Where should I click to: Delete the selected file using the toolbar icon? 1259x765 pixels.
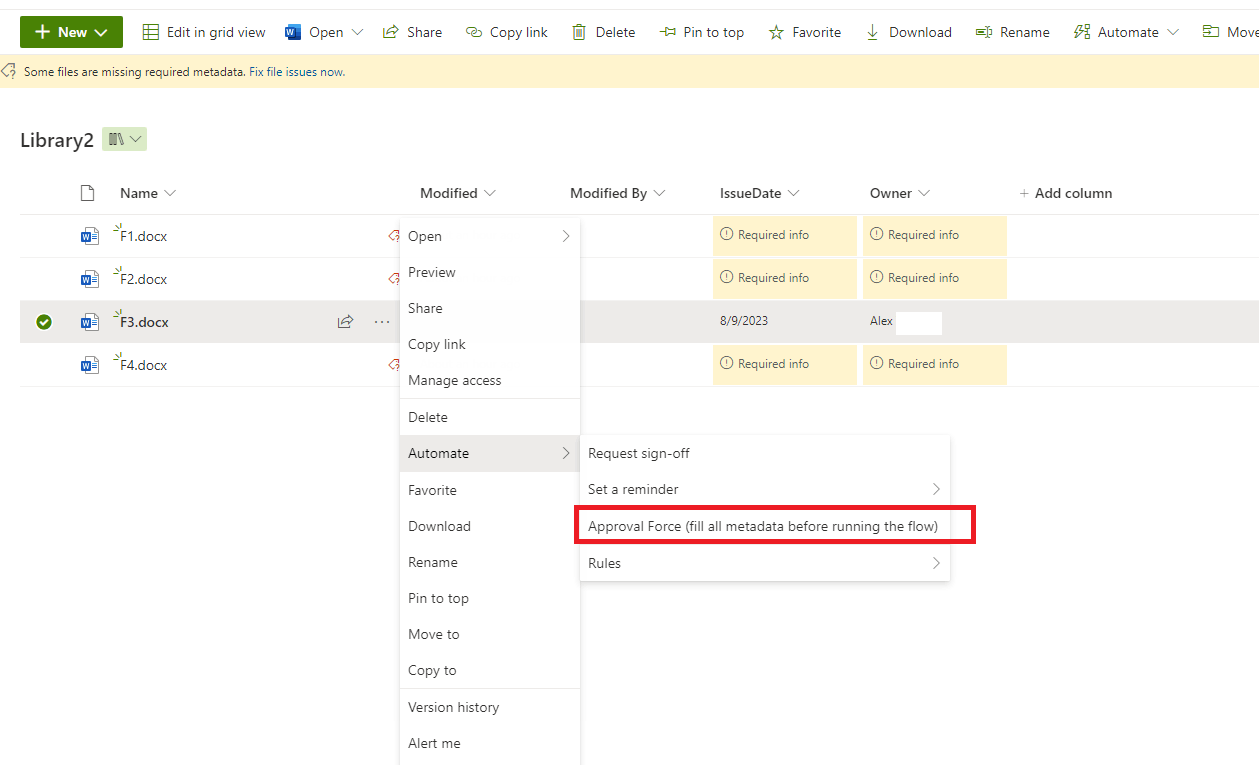pos(603,31)
